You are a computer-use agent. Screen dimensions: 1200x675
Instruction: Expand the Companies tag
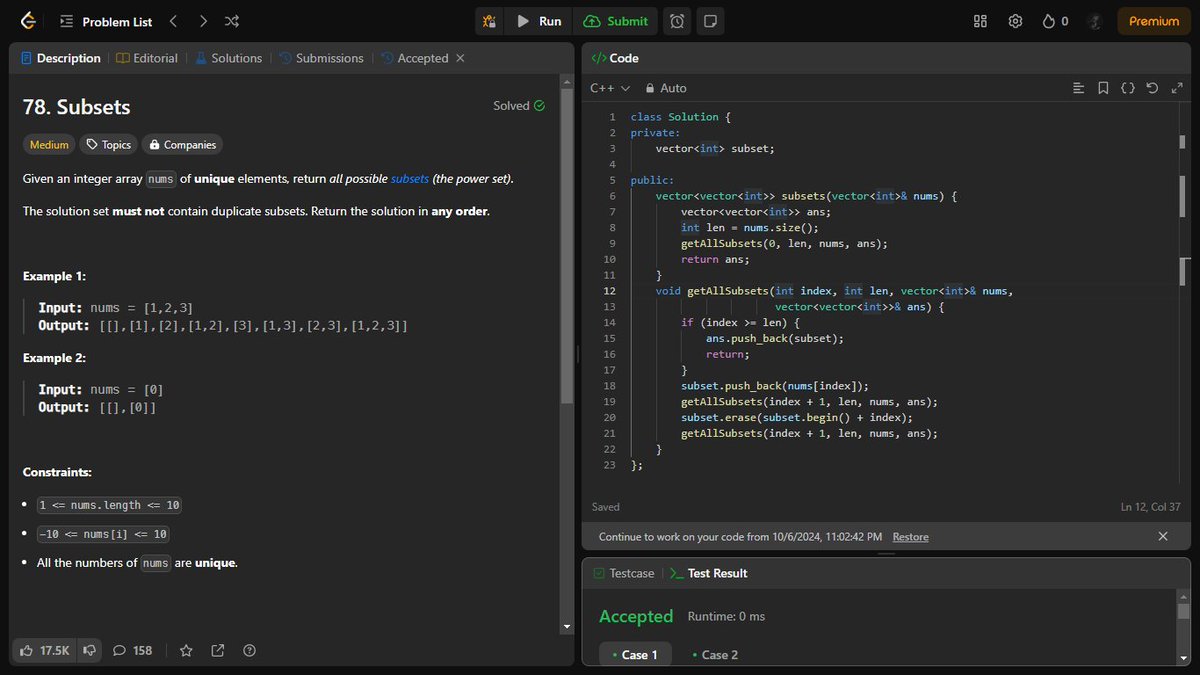pyautogui.click(x=182, y=145)
